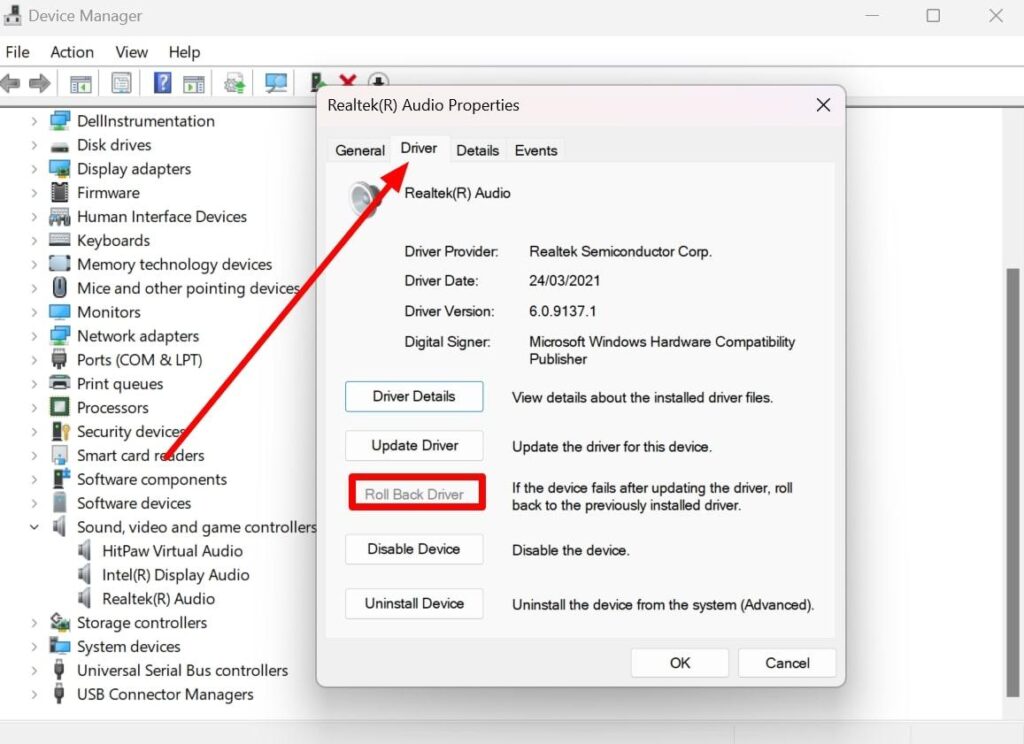Select the Keyboards icon in the tree
1024x744 pixels.
(x=59, y=240)
